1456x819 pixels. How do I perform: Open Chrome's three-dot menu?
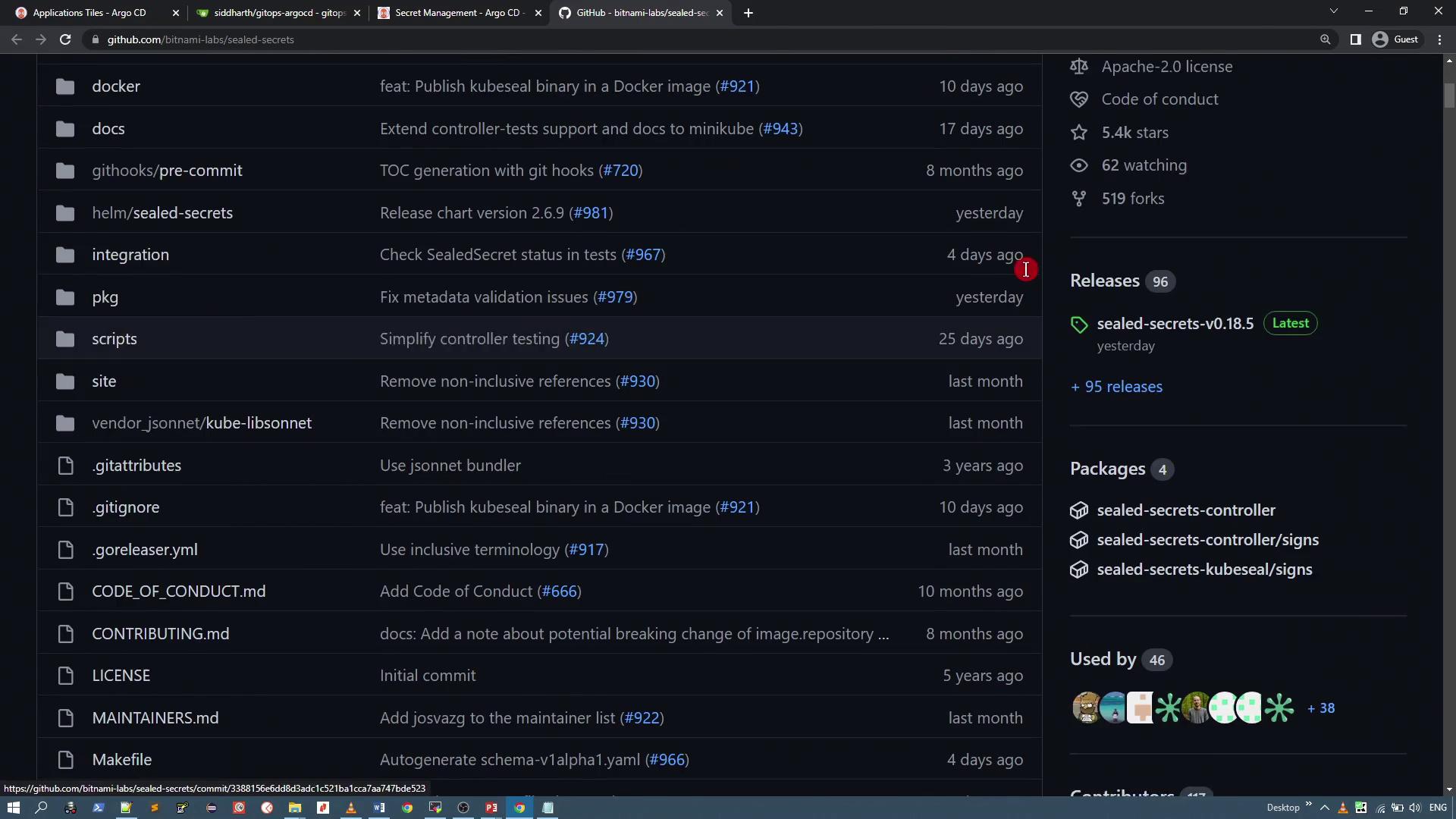coord(1439,39)
